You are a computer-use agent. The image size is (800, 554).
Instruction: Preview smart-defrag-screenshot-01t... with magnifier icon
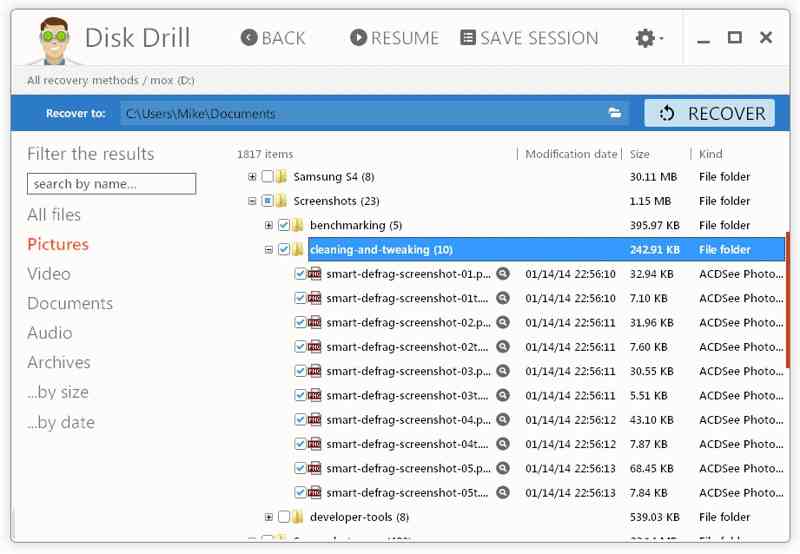point(503,298)
